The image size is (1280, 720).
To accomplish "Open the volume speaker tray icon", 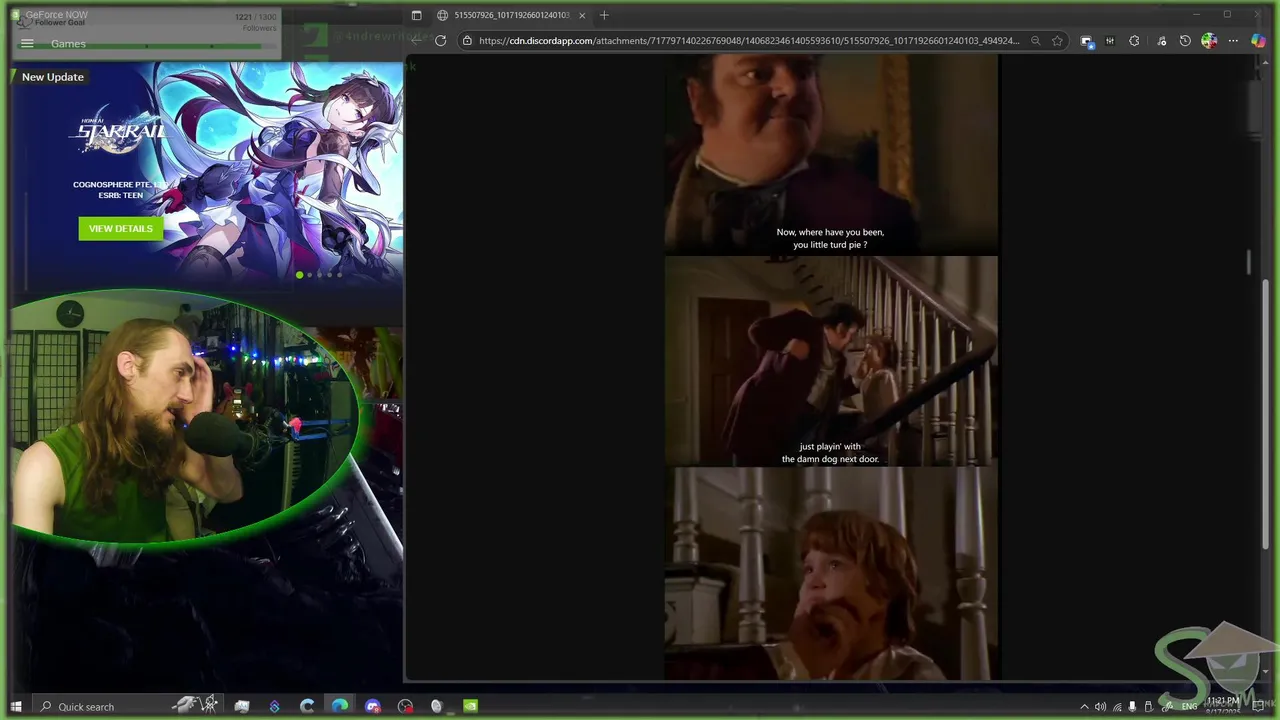I will click(1100, 707).
